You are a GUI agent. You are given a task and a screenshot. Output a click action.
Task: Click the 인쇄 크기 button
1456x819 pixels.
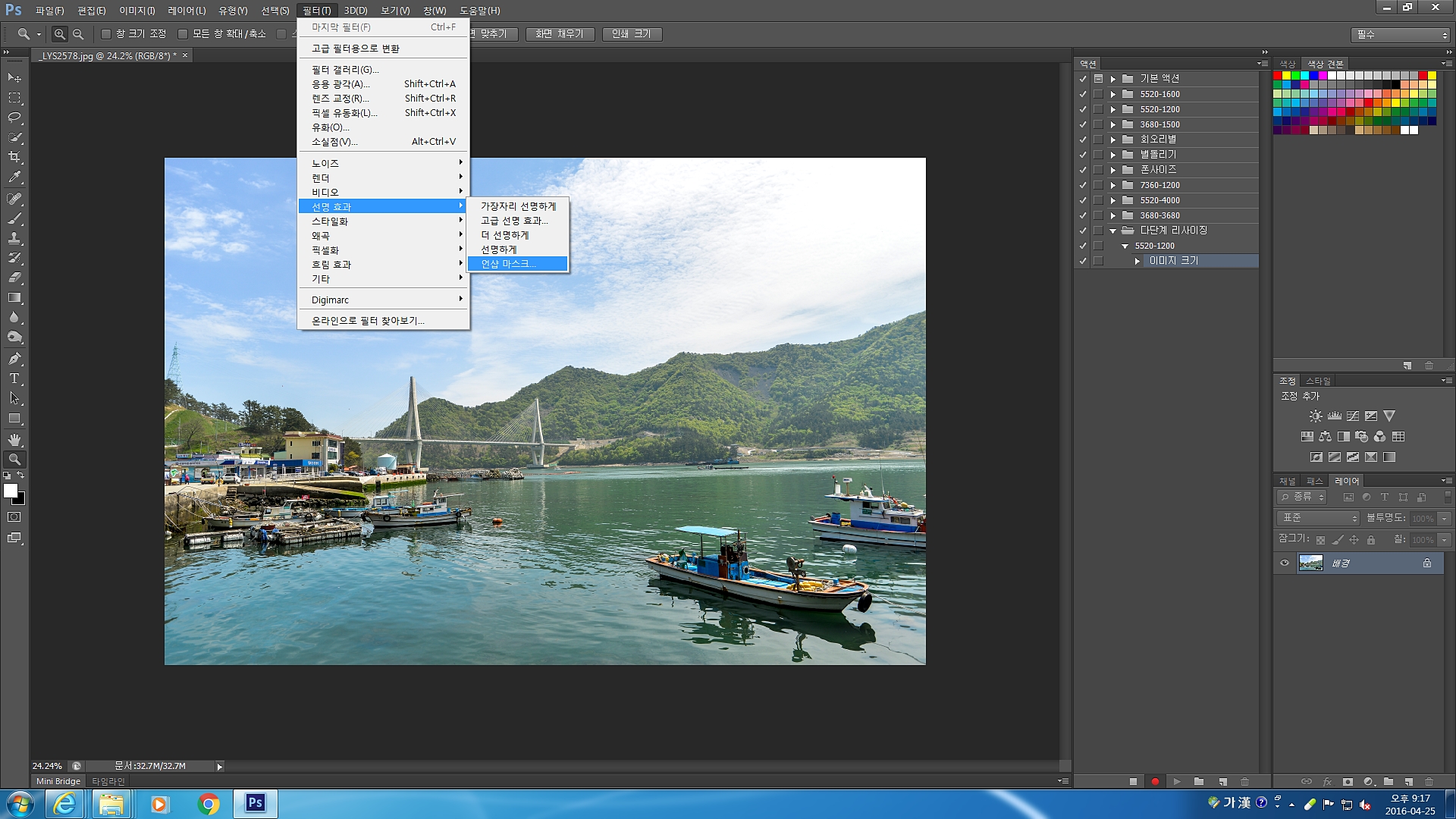[x=632, y=34]
